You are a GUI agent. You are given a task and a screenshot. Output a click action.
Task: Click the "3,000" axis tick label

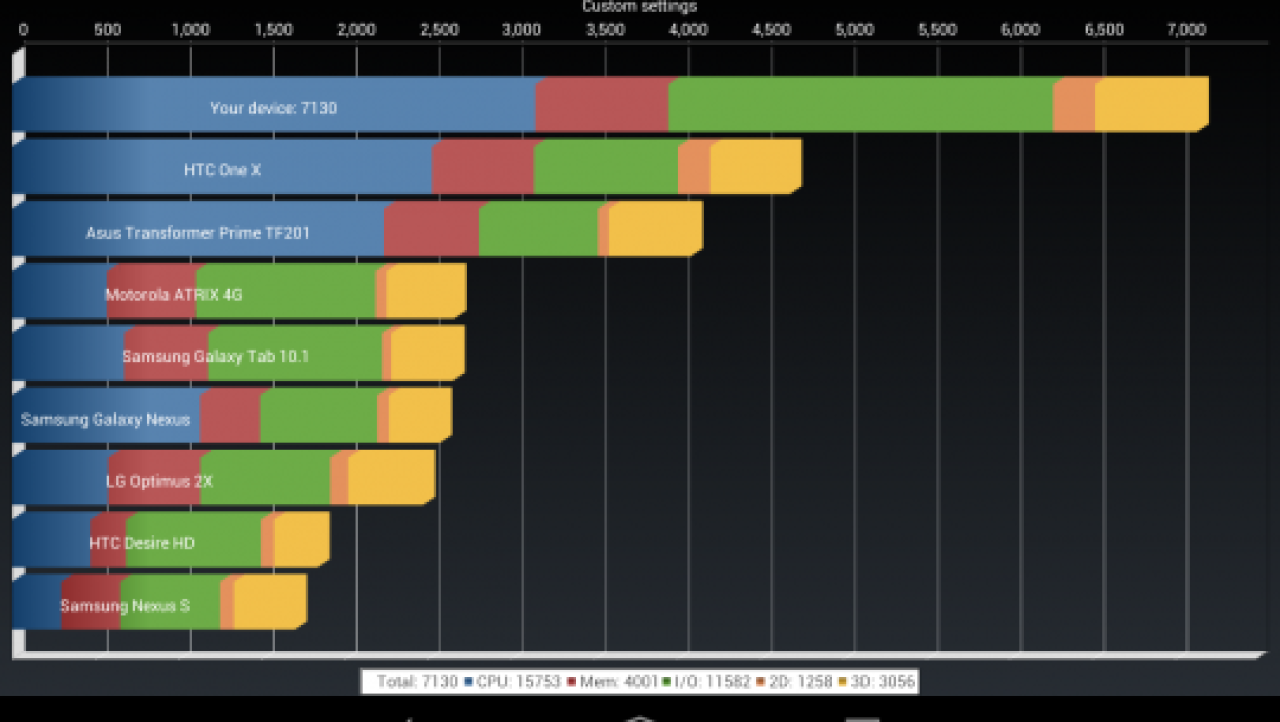point(522,30)
